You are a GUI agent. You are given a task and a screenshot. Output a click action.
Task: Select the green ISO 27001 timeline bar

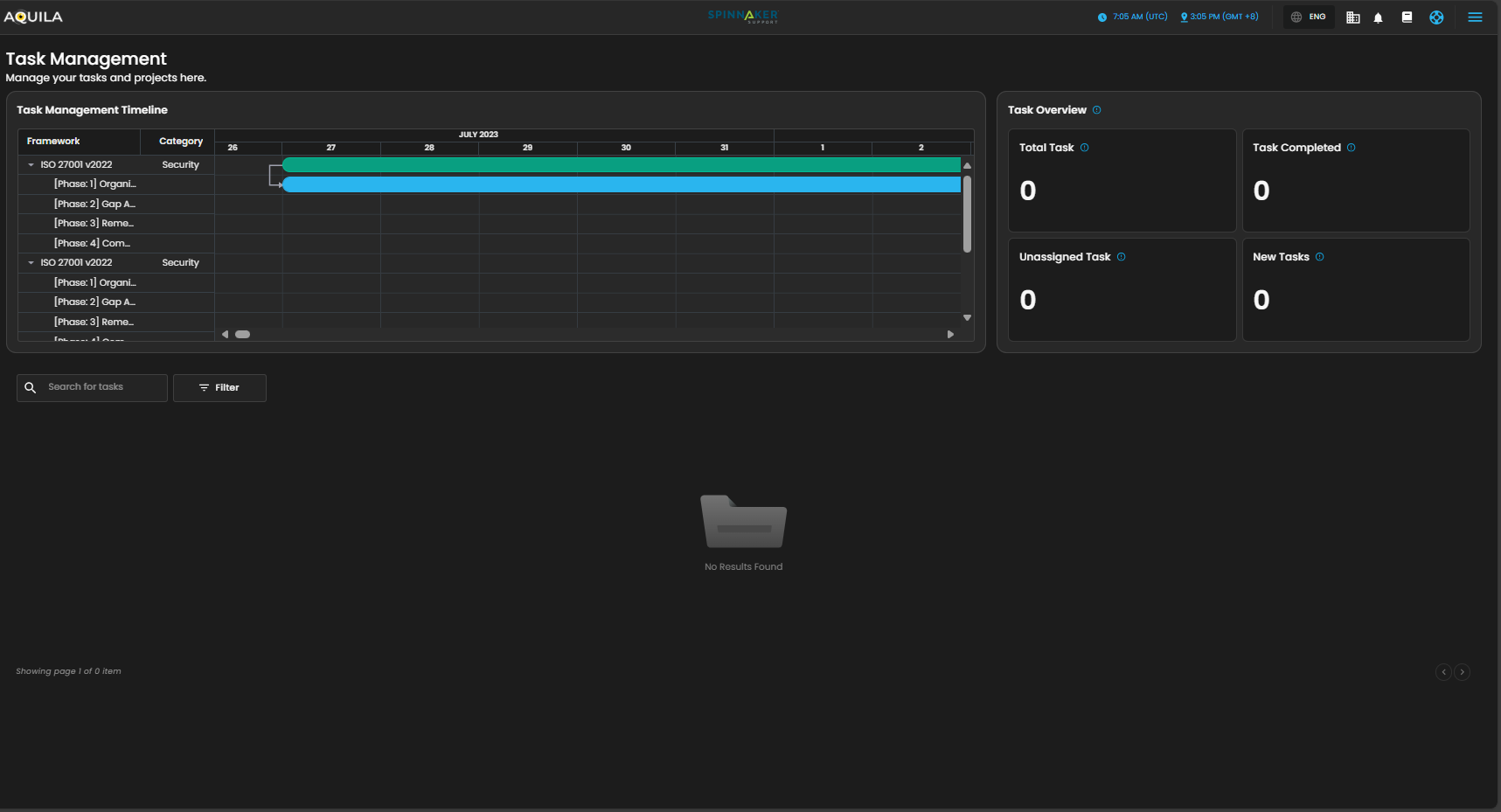tap(621, 165)
